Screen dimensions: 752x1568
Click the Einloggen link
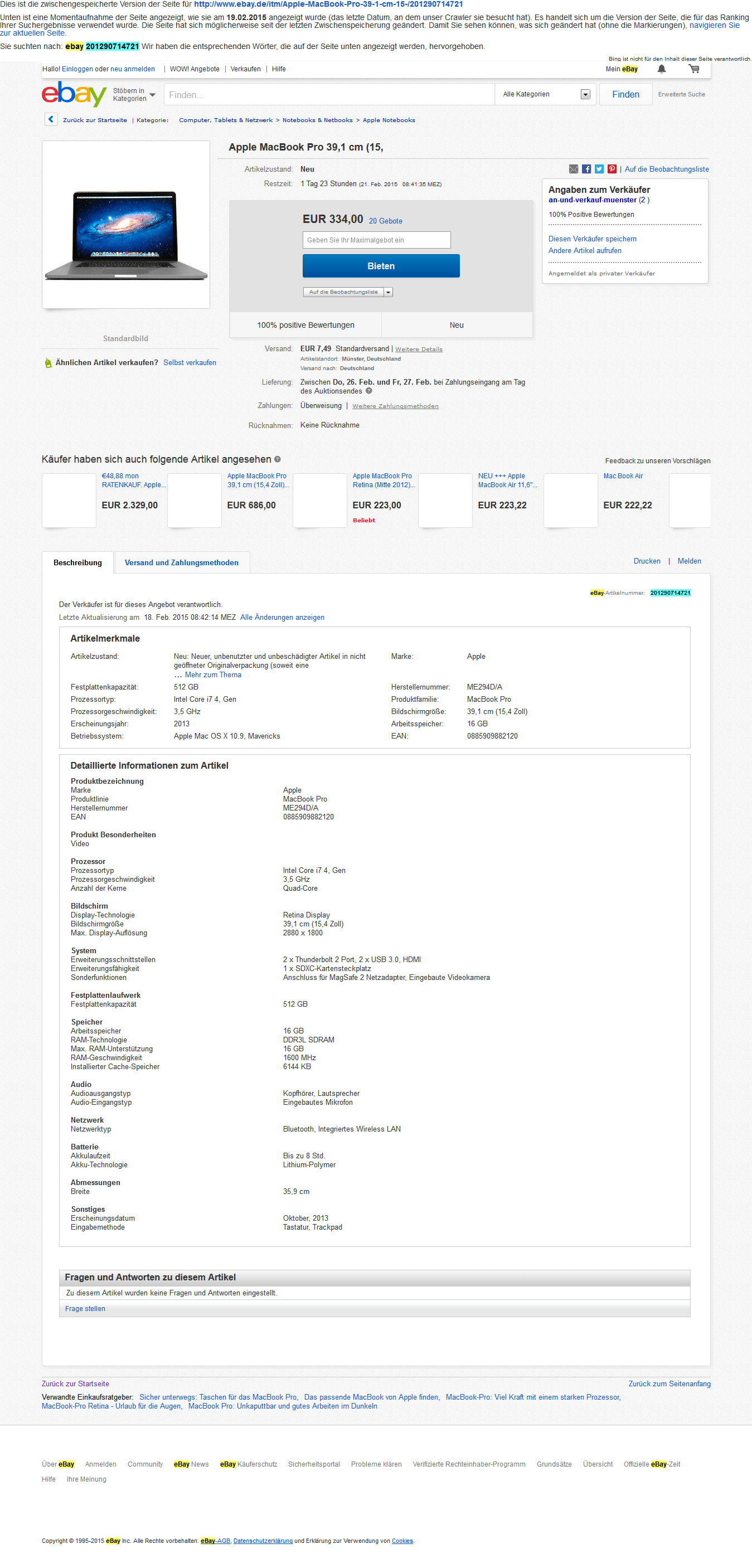(77, 69)
